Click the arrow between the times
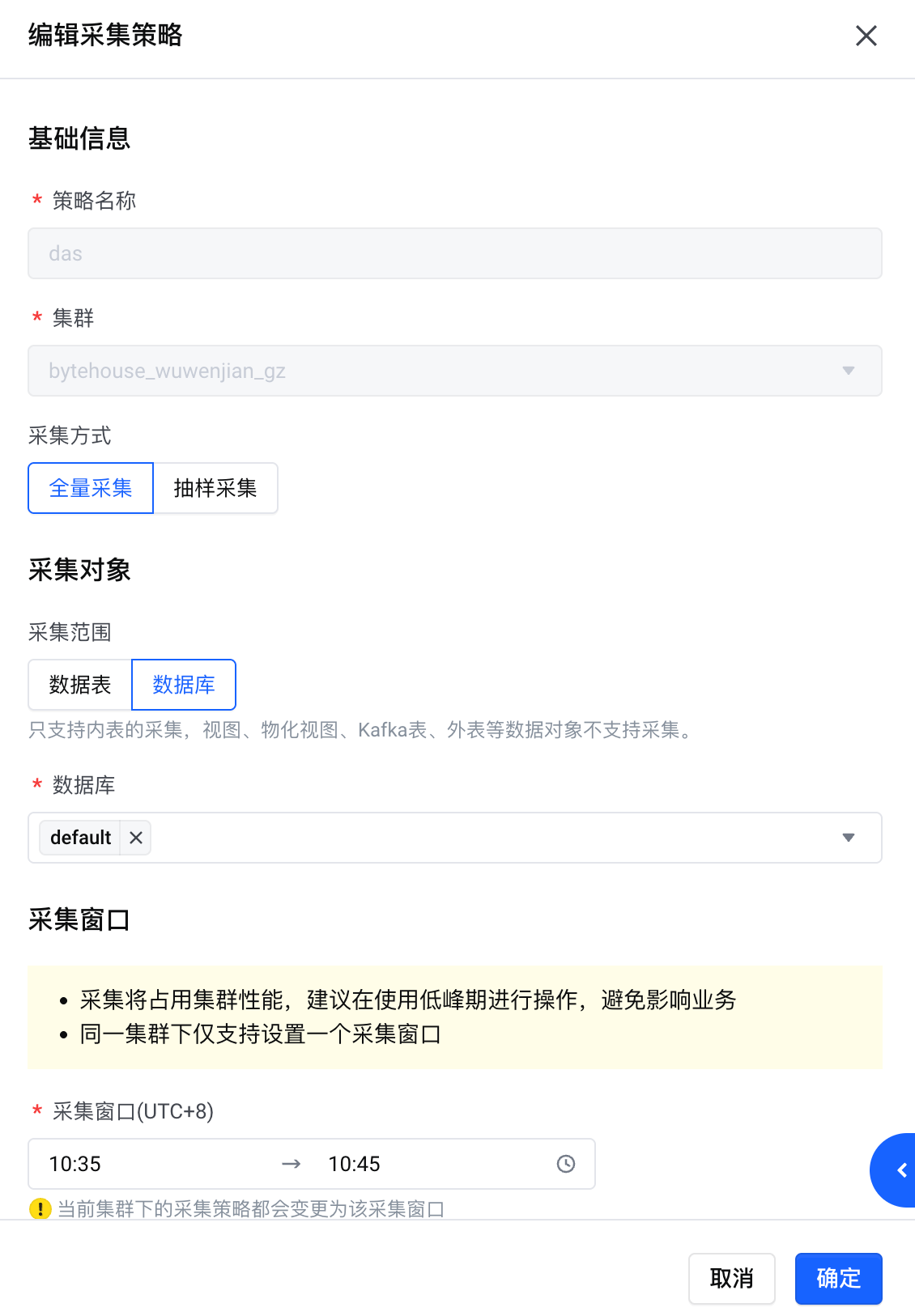The height and width of the screenshot is (1316, 915). [x=291, y=1164]
